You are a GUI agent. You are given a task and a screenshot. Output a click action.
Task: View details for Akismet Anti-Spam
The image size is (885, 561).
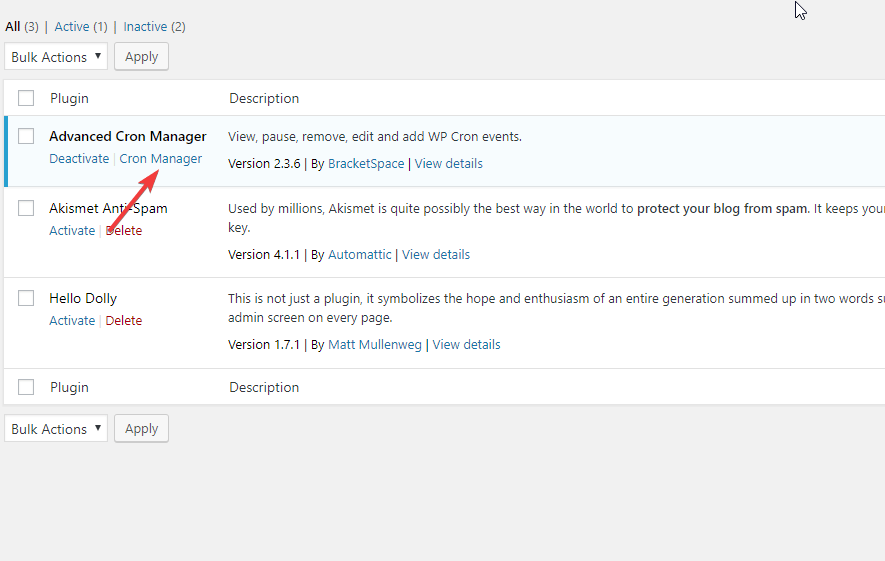point(436,255)
